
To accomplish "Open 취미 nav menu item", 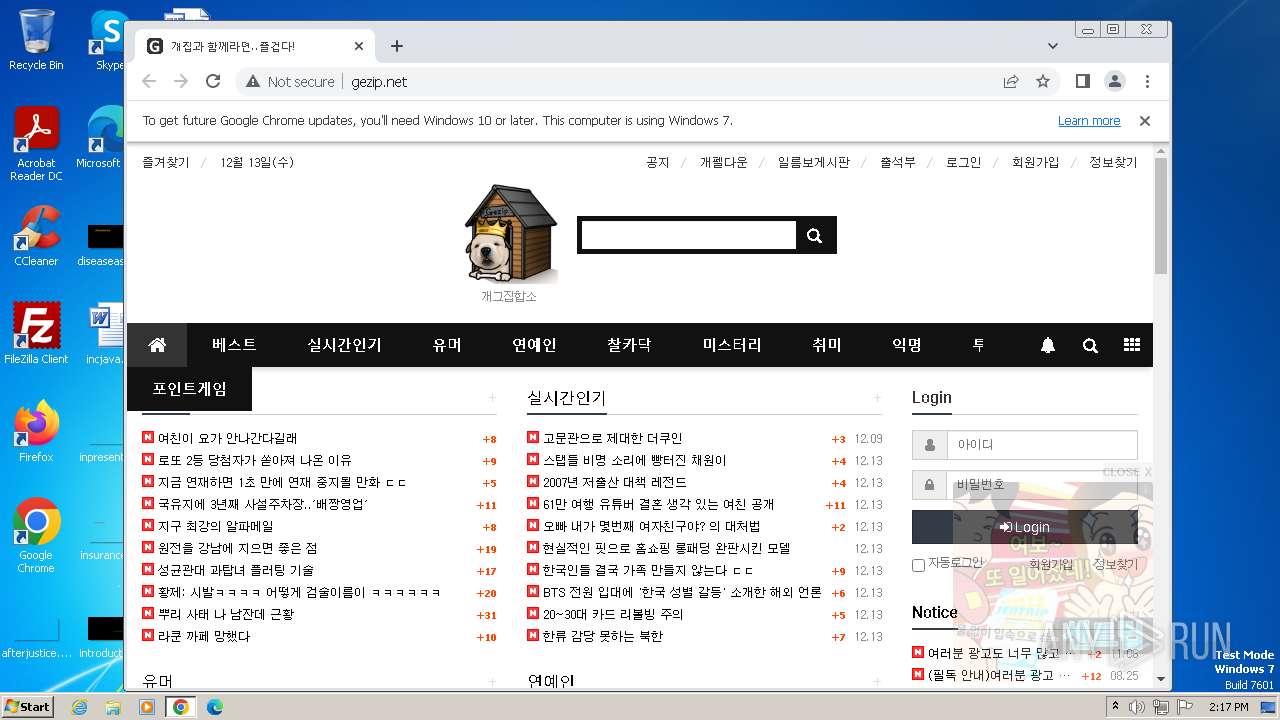I will pyautogui.click(x=827, y=345).
